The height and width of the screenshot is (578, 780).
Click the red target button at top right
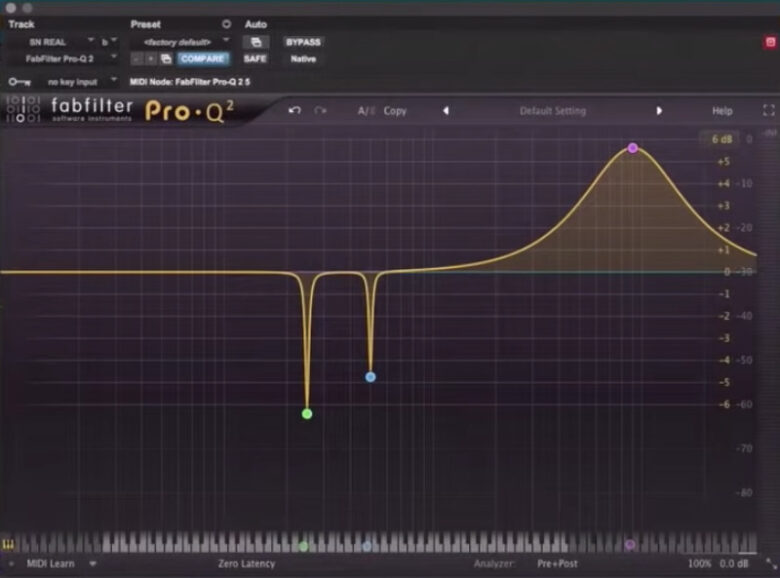coord(770,42)
